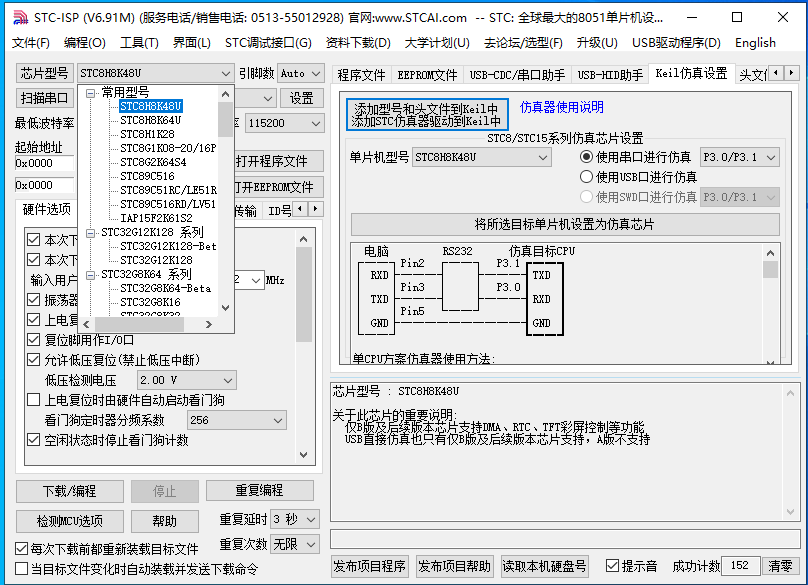The image size is (808, 585).
Task: Collapse the STC32G12K128 系列 node
Action: point(91,233)
